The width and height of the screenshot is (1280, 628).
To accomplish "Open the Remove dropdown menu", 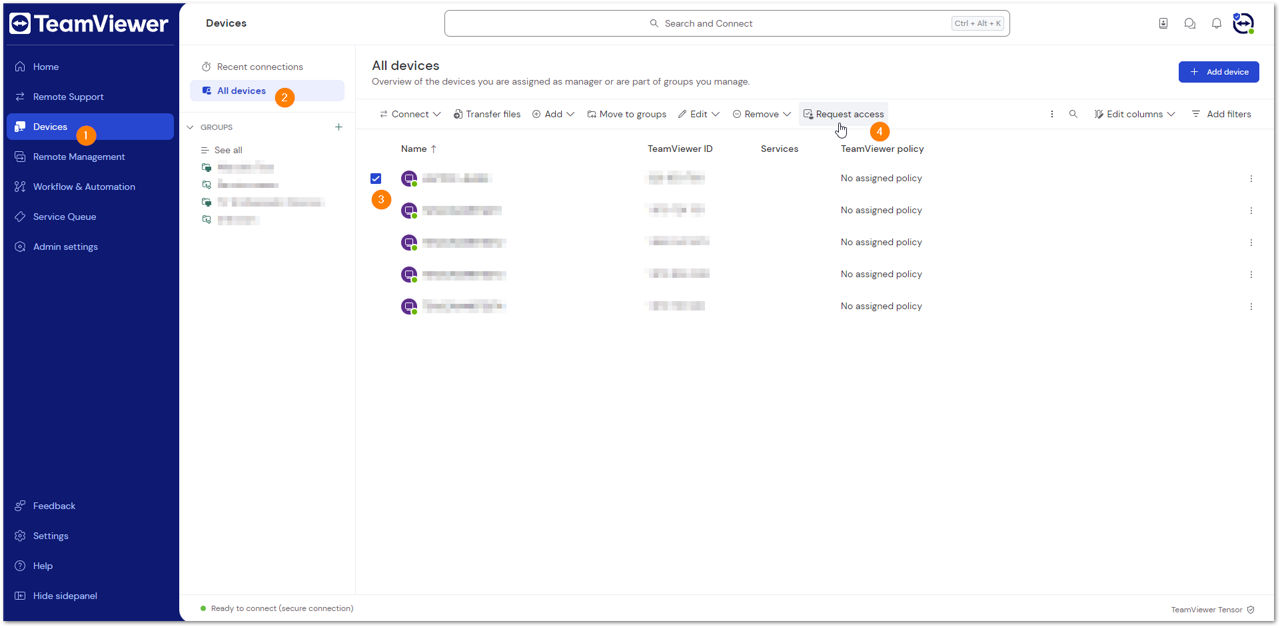I will (x=761, y=114).
